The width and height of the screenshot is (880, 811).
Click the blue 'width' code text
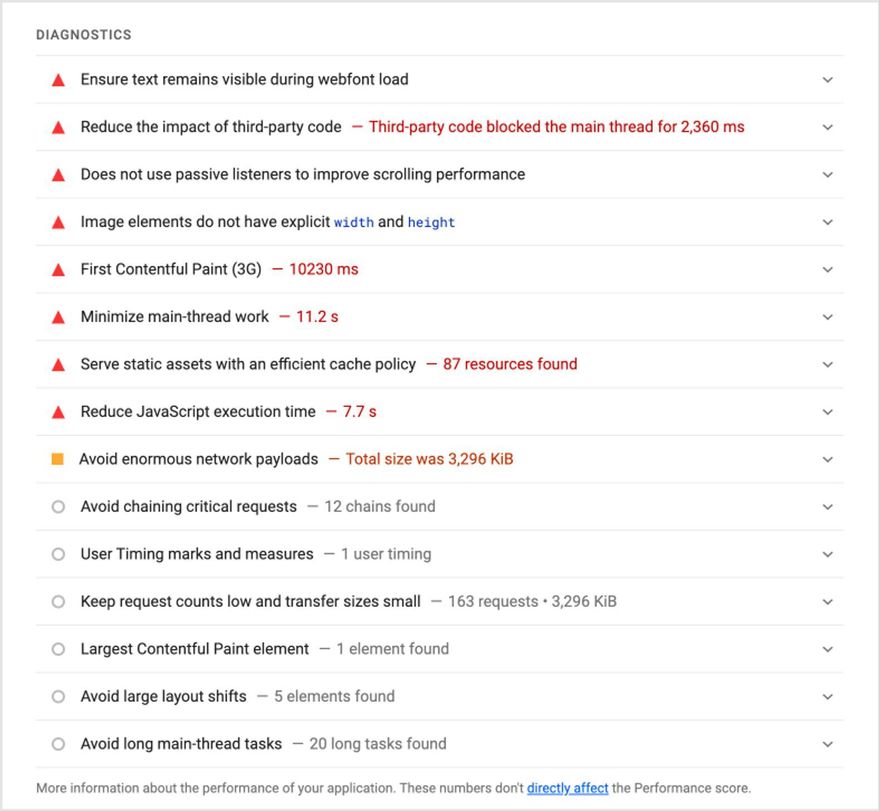(x=354, y=222)
